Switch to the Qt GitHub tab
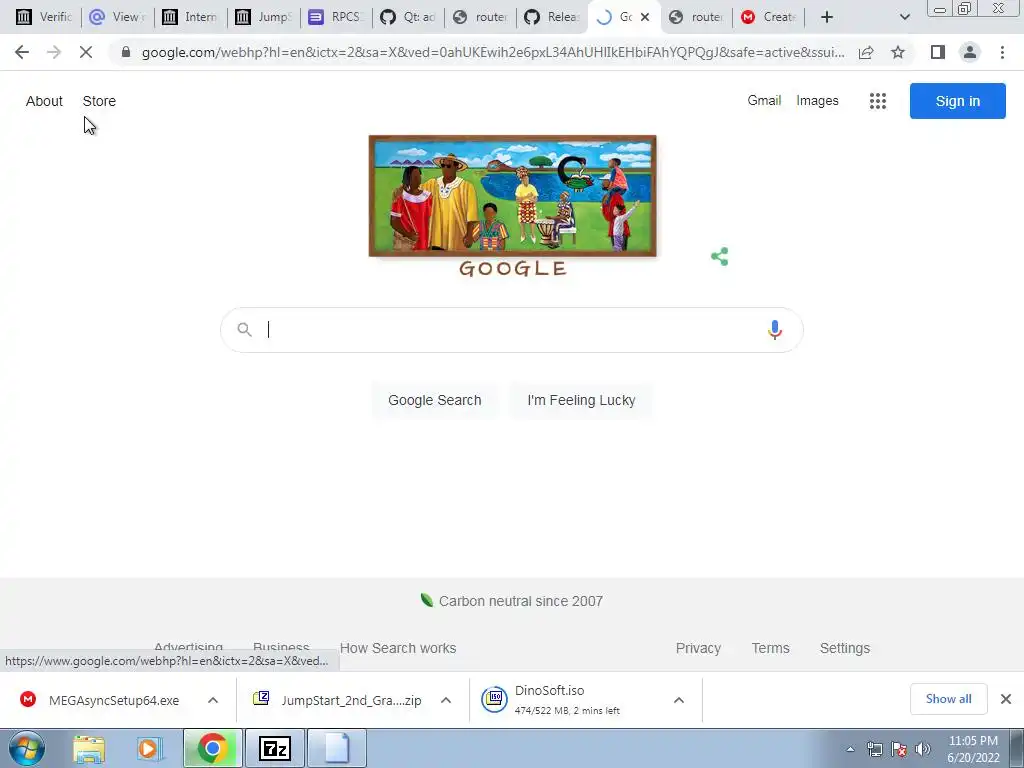 pyautogui.click(x=408, y=17)
